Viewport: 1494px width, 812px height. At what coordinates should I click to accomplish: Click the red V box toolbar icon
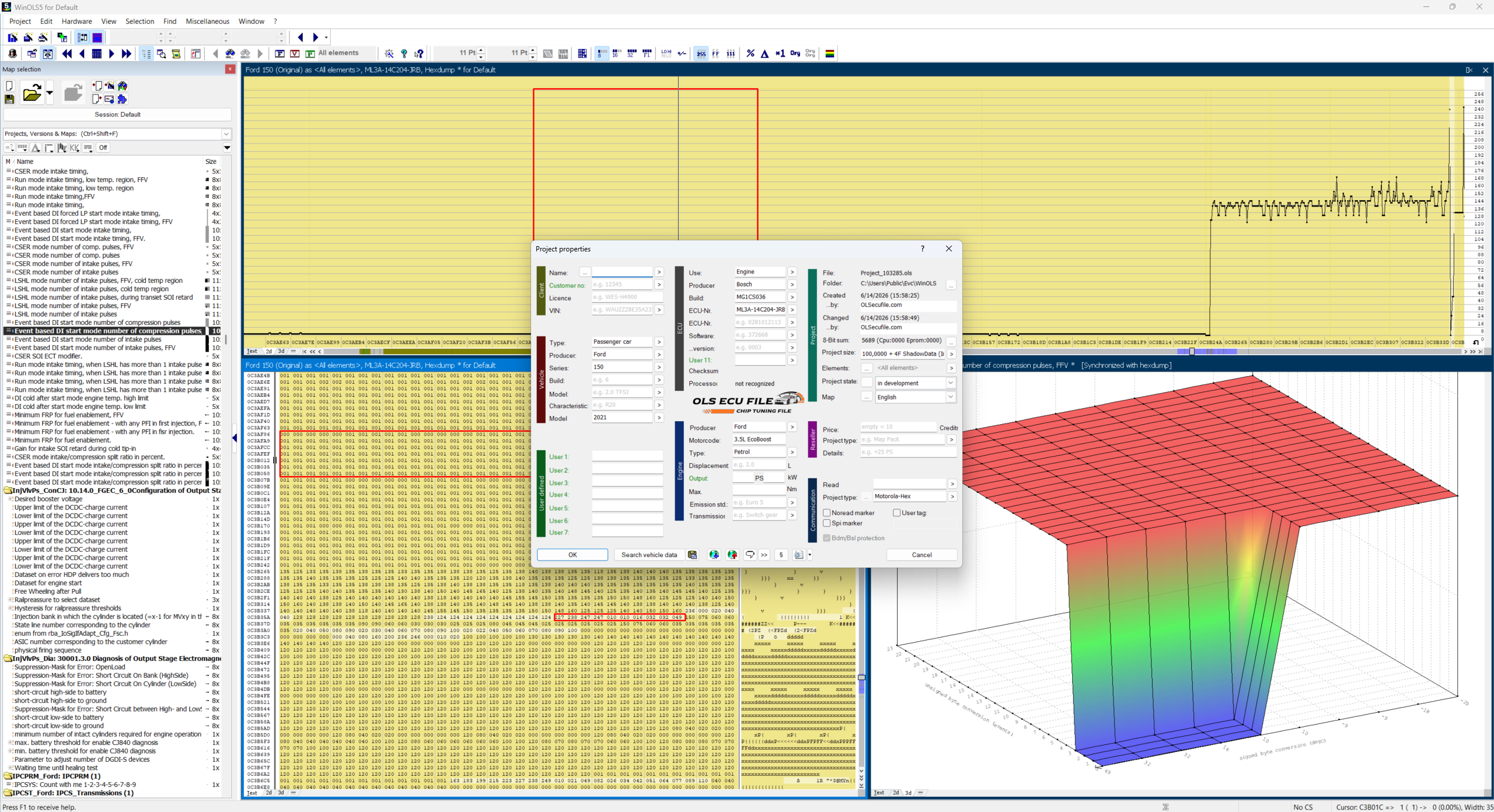(x=295, y=54)
